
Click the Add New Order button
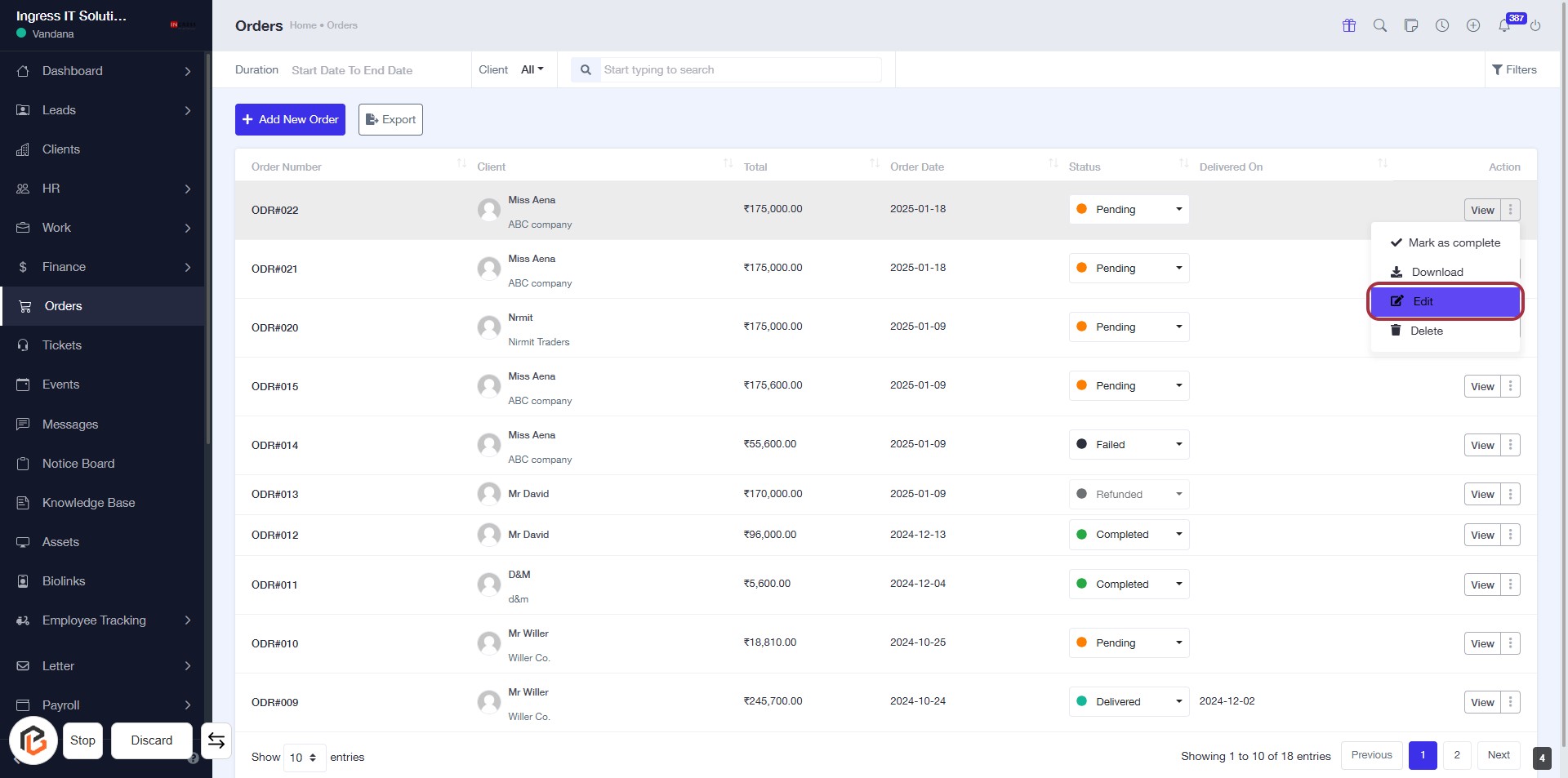290,119
